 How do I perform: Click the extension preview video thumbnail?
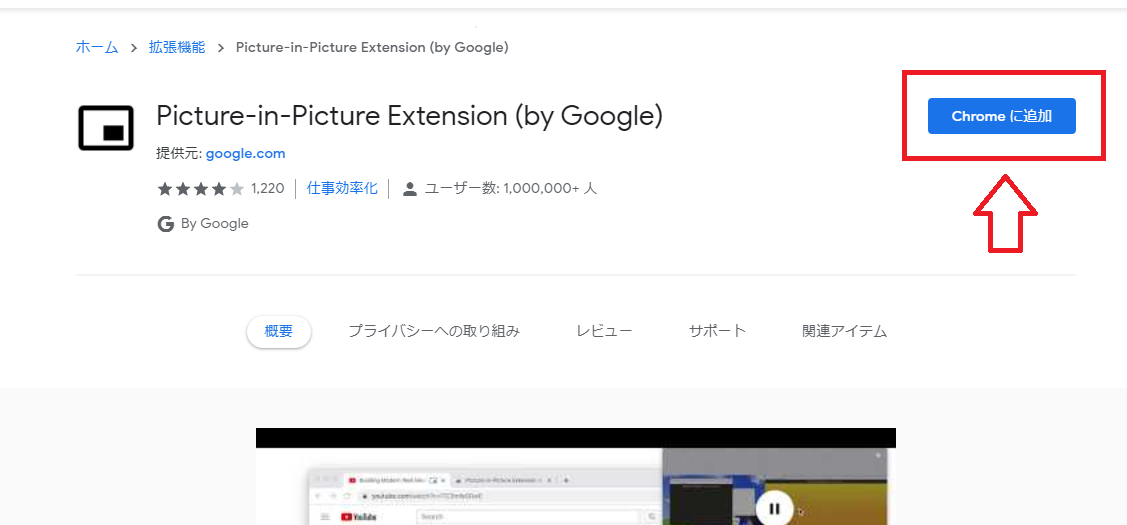(x=576, y=476)
